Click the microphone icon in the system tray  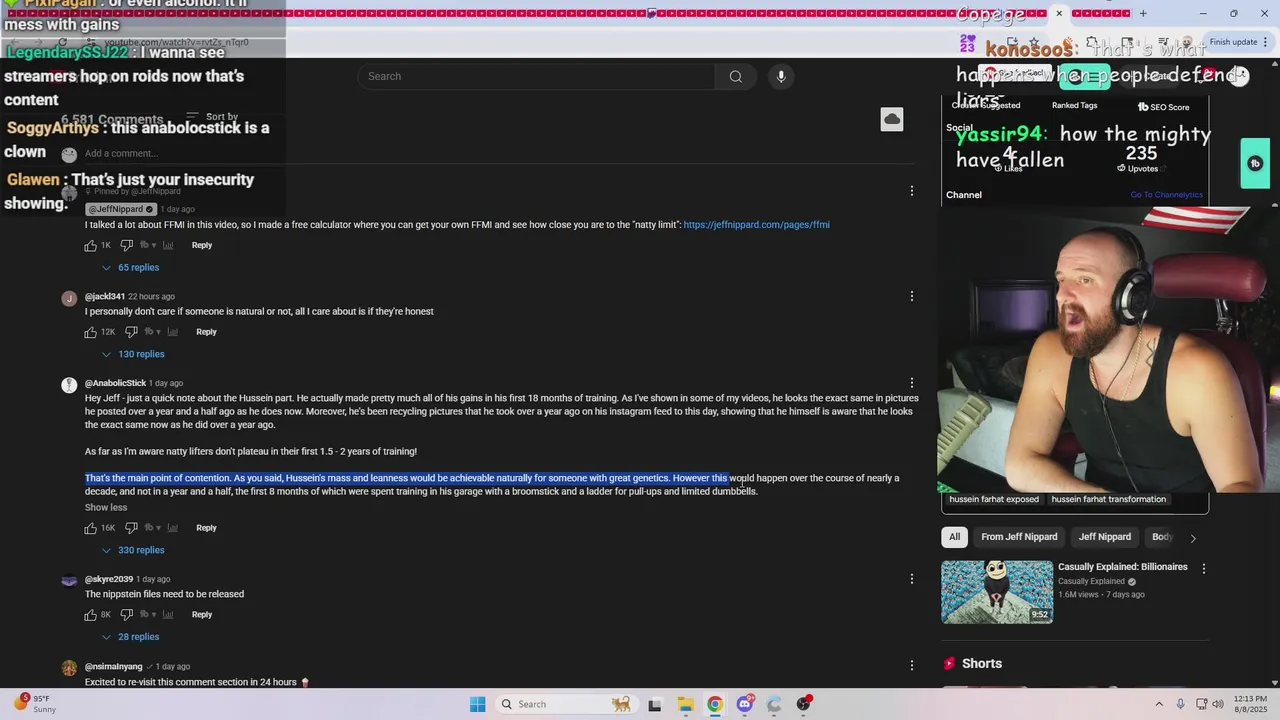[1180, 704]
